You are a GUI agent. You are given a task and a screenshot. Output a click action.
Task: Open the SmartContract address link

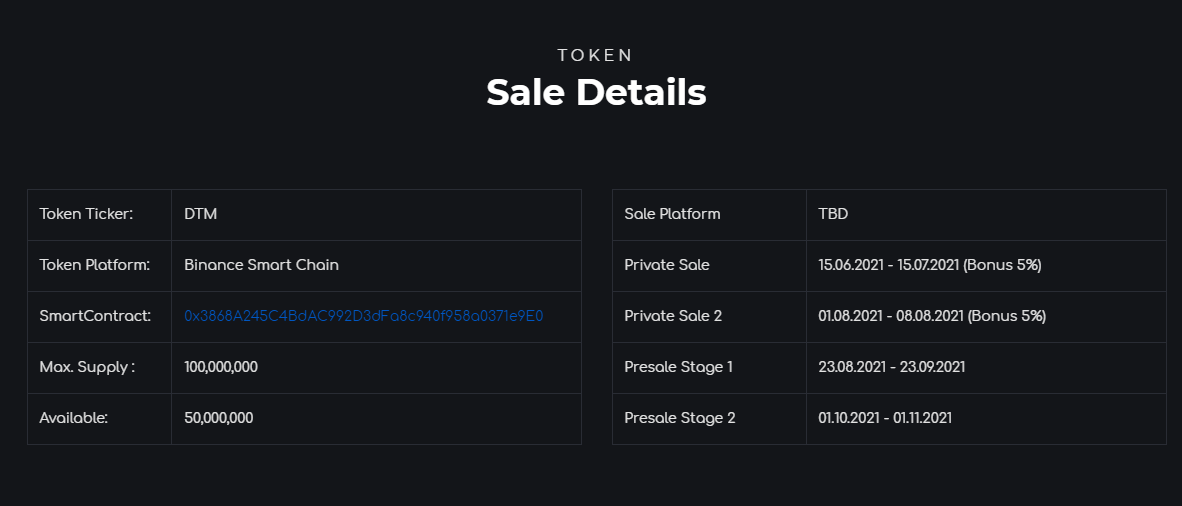(x=363, y=316)
